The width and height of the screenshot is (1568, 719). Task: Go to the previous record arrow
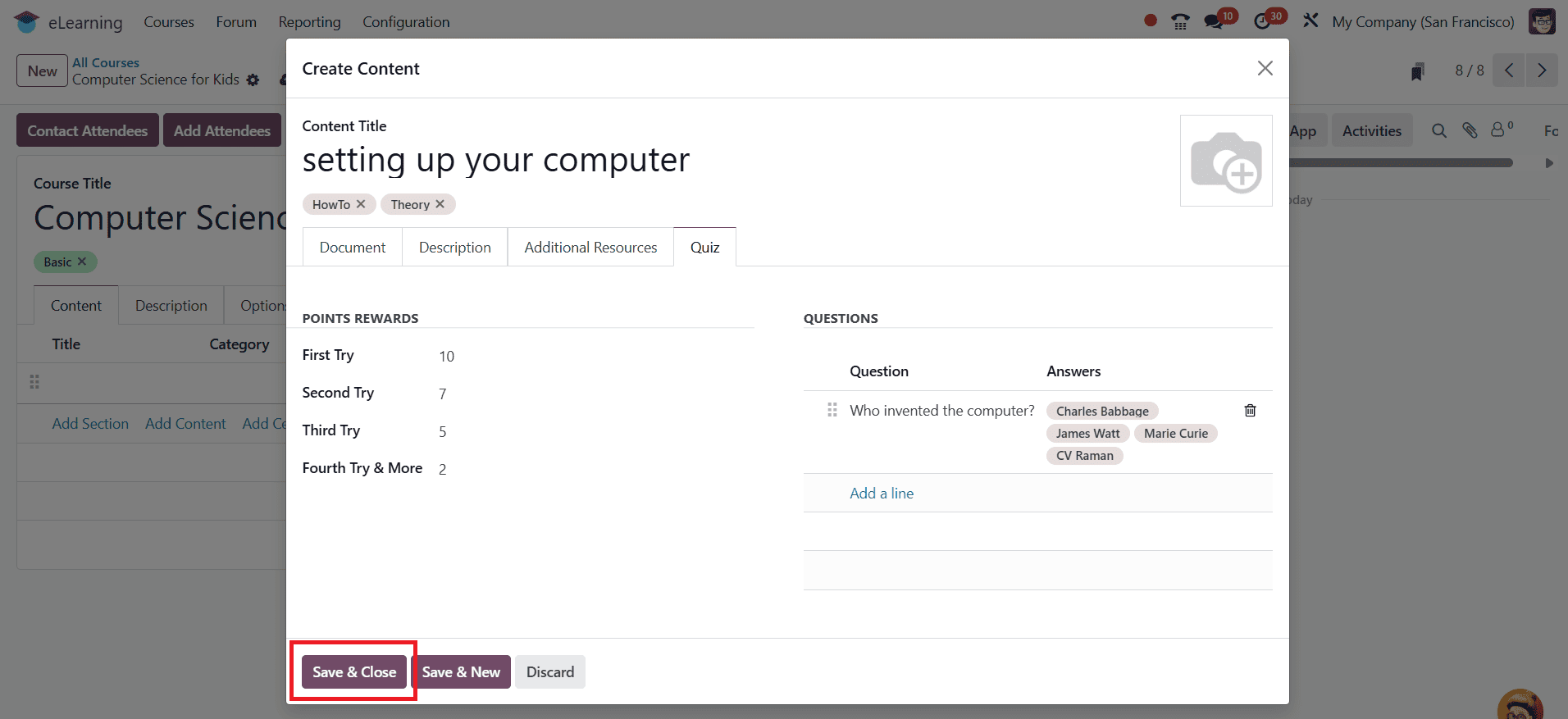pyautogui.click(x=1509, y=71)
